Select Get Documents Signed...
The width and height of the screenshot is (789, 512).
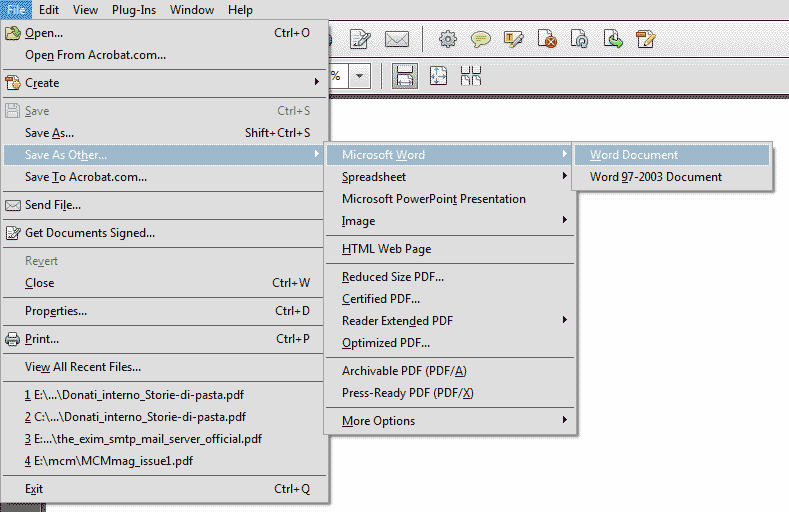[164, 233]
